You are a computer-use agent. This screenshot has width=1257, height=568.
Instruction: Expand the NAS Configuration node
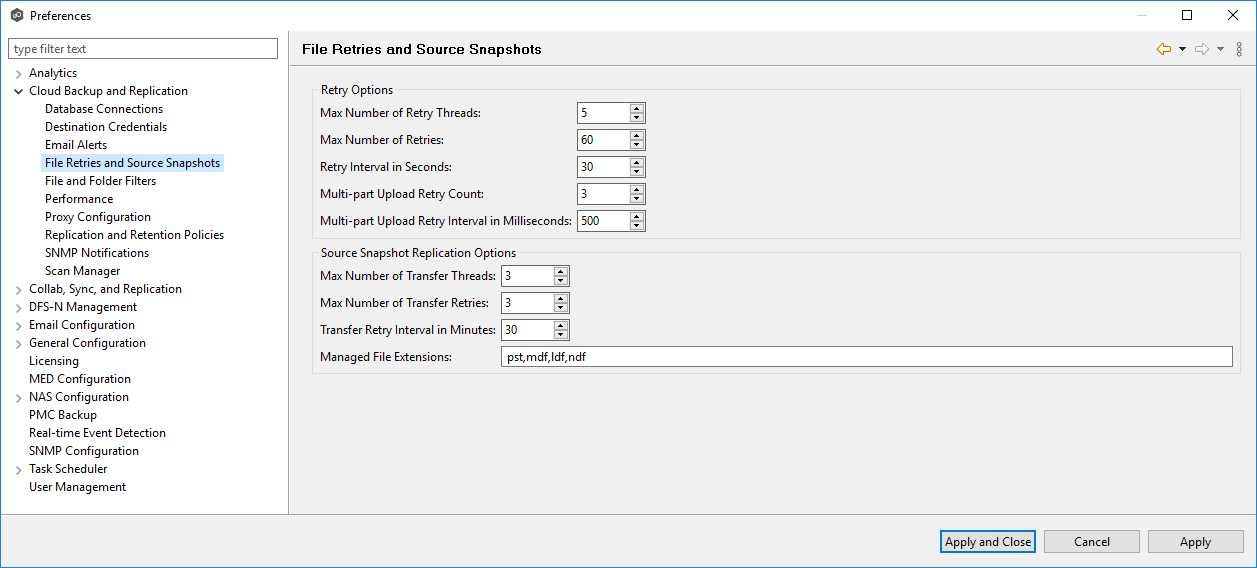[19, 397]
